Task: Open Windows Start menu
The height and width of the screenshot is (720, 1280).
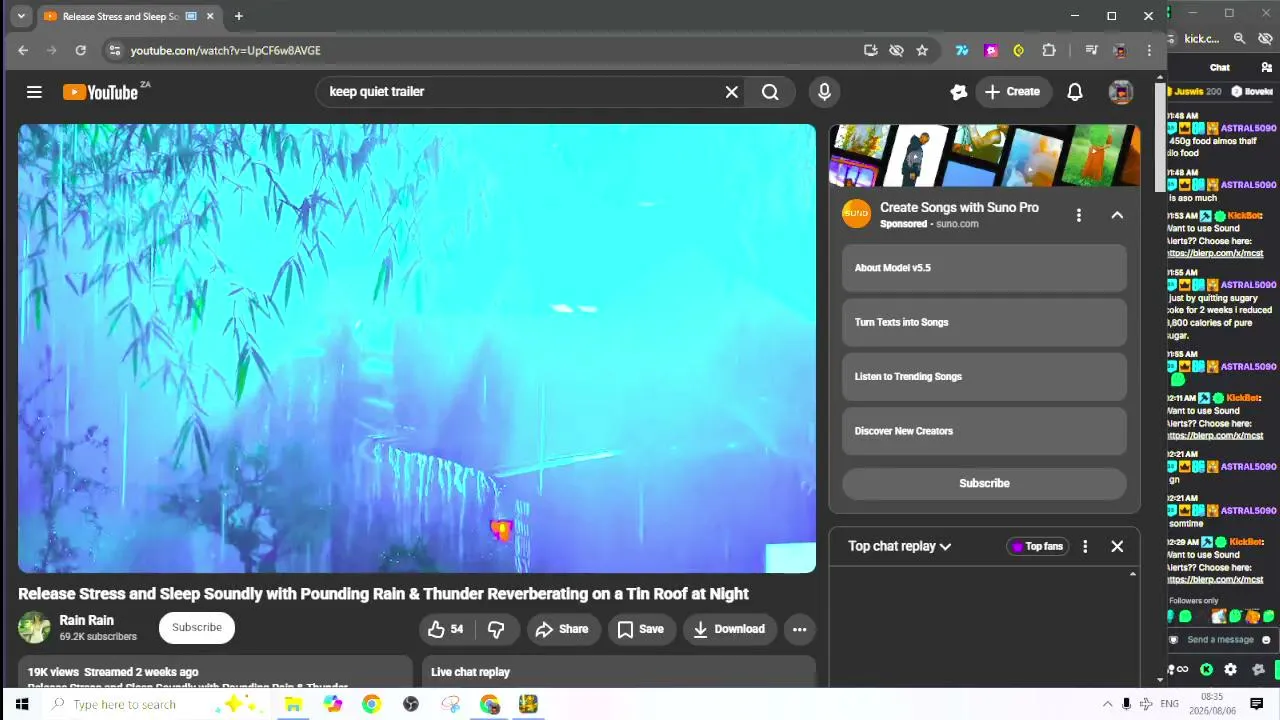Action: tap(21, 704)
